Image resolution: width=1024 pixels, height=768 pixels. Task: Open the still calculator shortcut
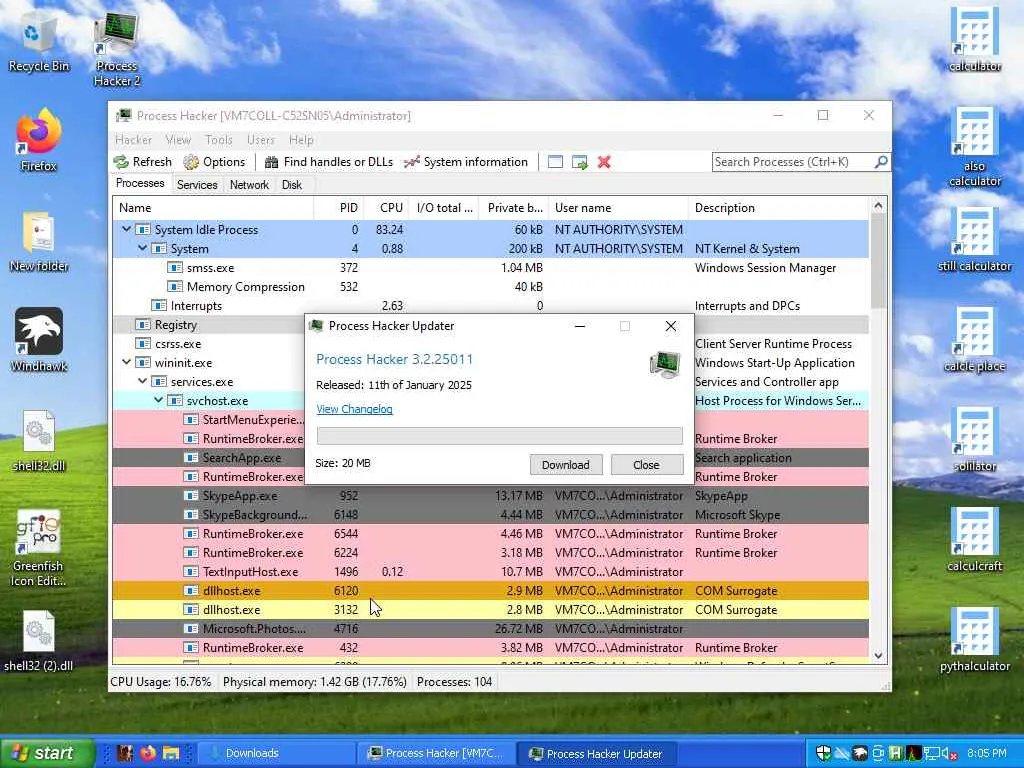[x=974, y=240]
